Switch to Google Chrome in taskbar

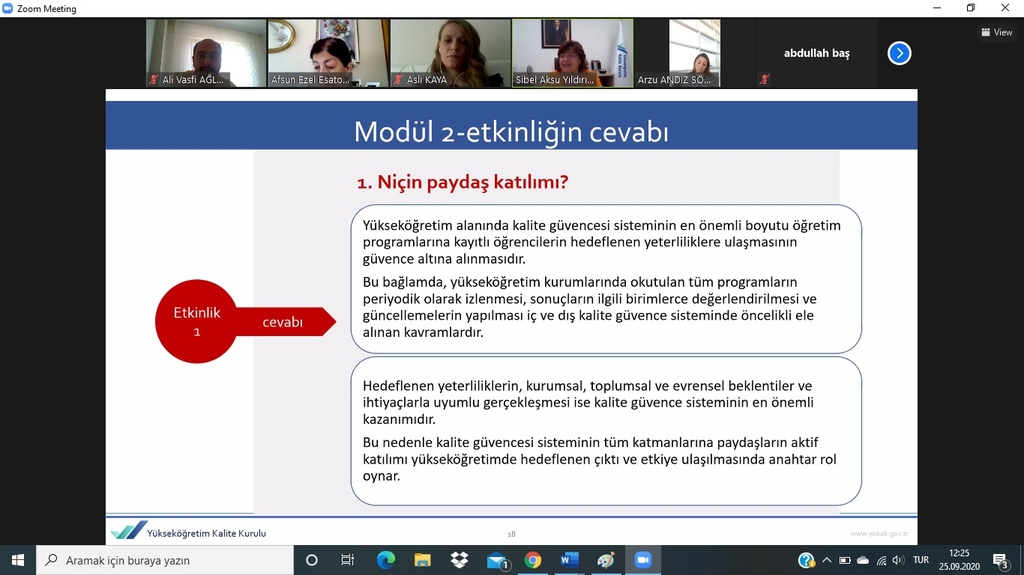[x=532, y=560]
